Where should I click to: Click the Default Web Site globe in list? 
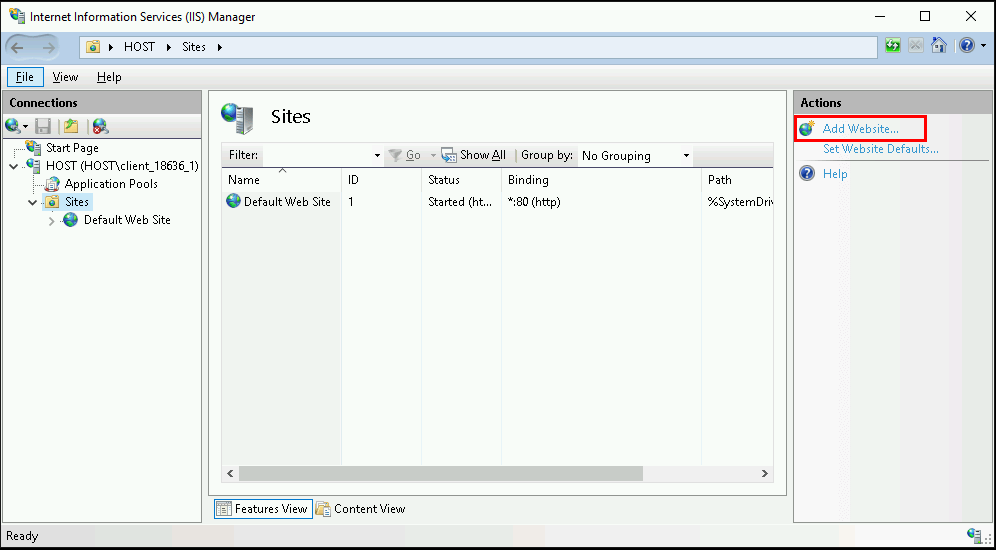(234, 201)
